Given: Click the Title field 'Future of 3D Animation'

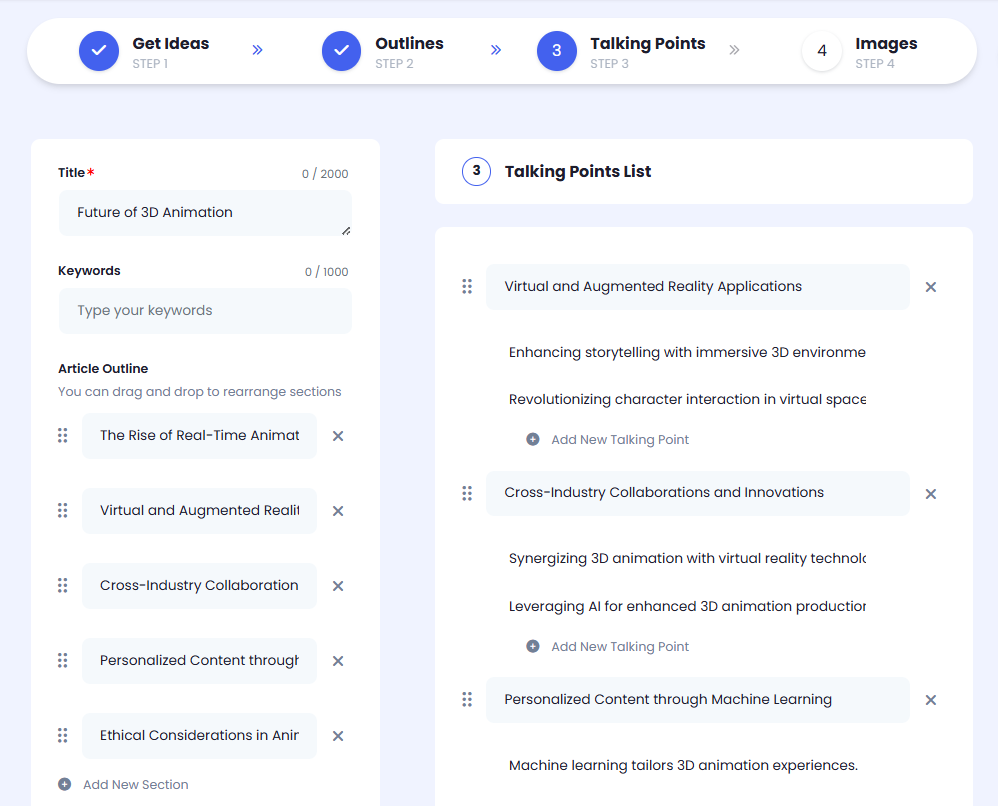Looking at the screenshot, I should (x=205, y=213).
